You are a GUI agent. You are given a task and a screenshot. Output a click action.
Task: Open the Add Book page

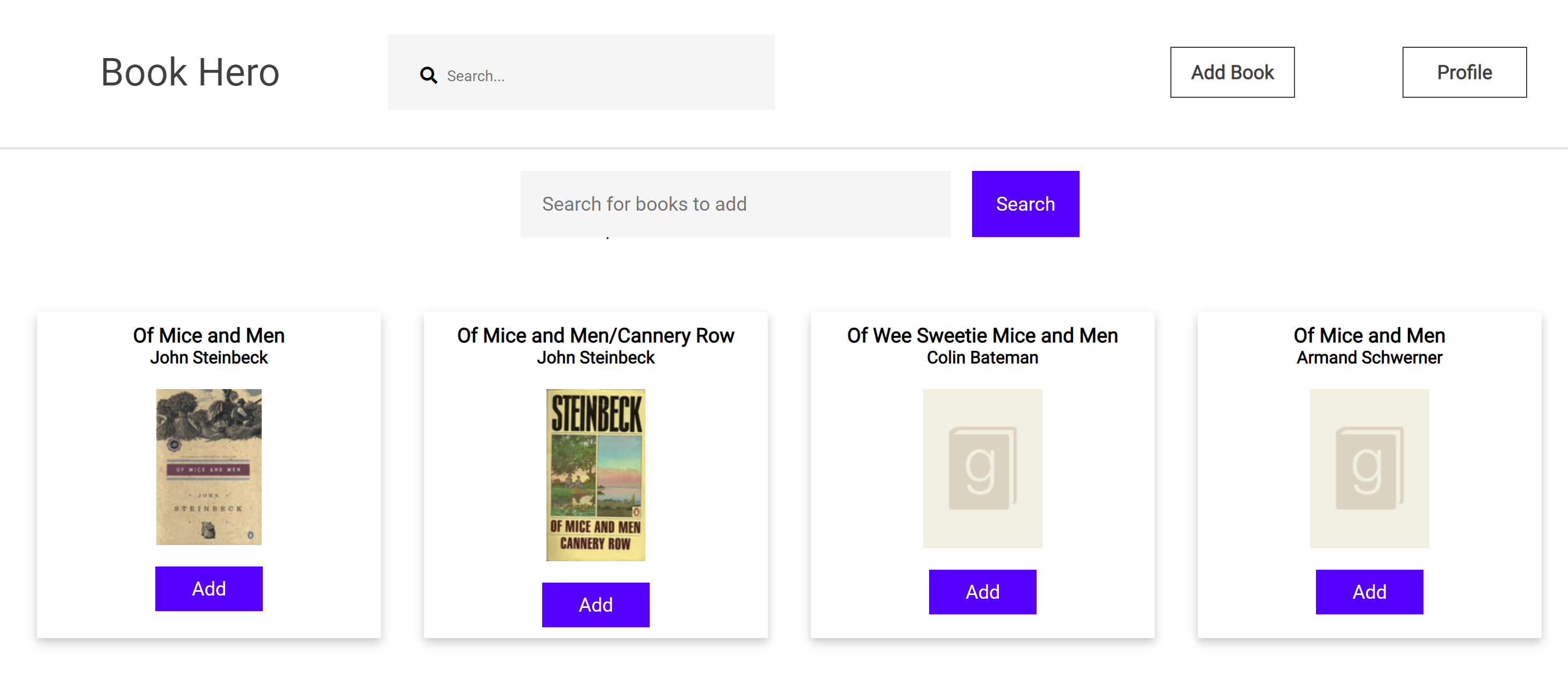[1232, 73]
